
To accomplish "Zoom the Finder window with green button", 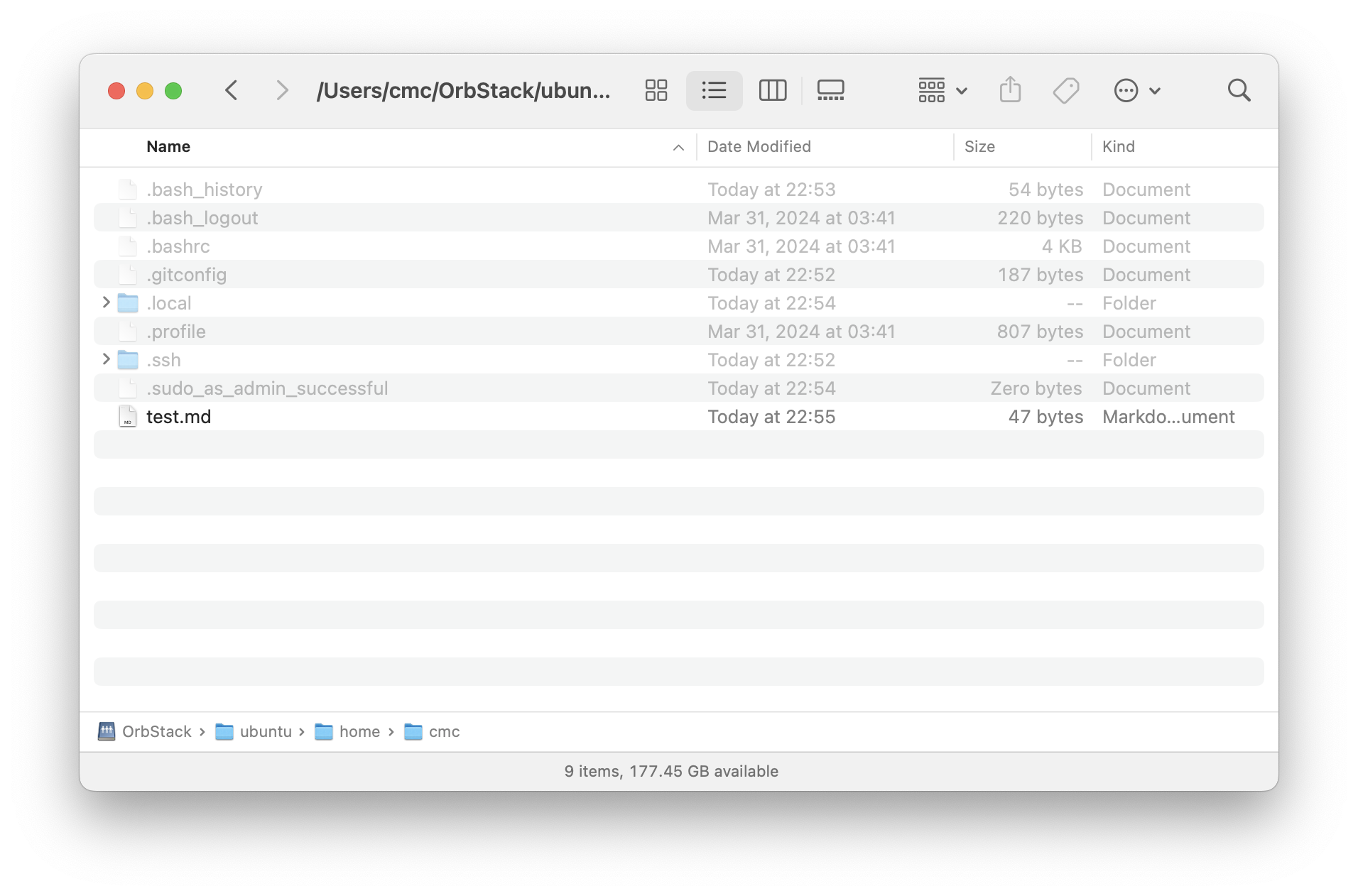I will tap(173, 91).
